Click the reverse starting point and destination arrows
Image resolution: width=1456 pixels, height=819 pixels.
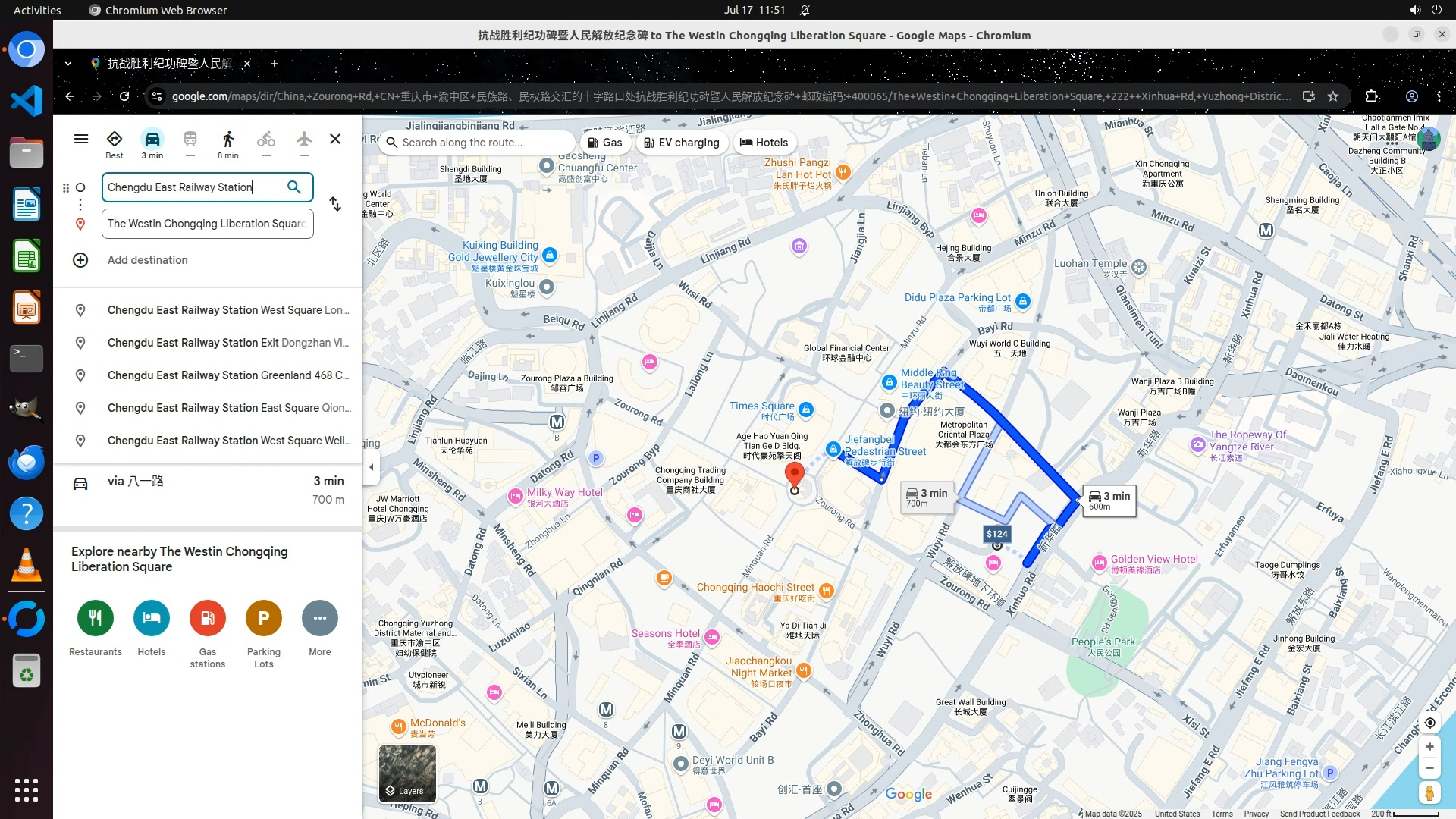coord(335,205)
